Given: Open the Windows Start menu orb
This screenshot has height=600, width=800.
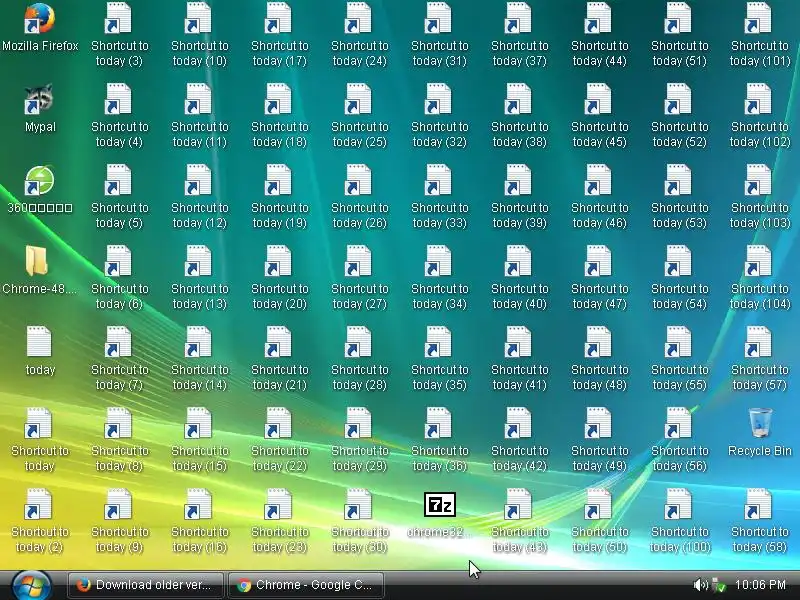Looking at the screenshot, I should [x=31, y=585].
